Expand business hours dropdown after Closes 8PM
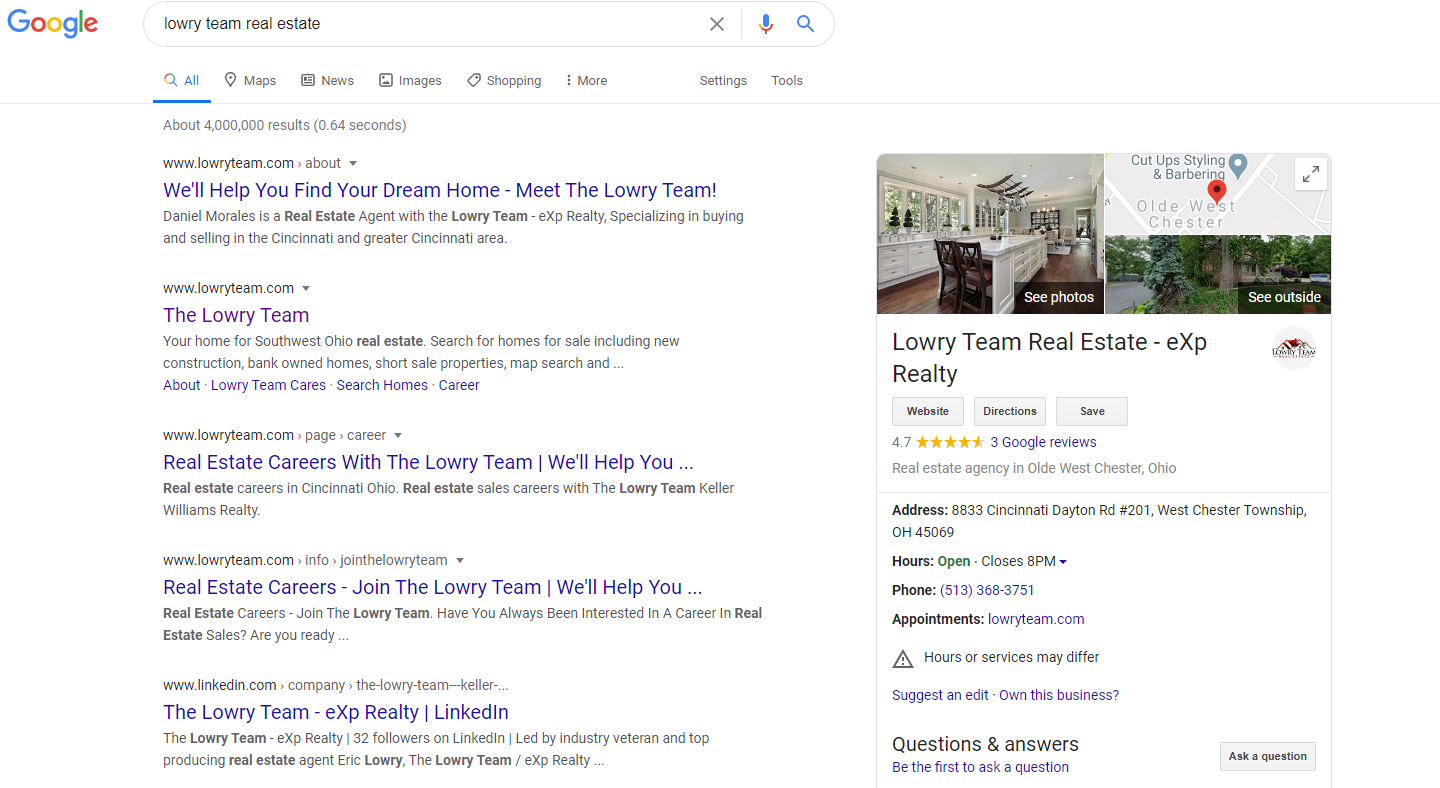Viewport: 1440px width, 788px height. pos(1063,562)
